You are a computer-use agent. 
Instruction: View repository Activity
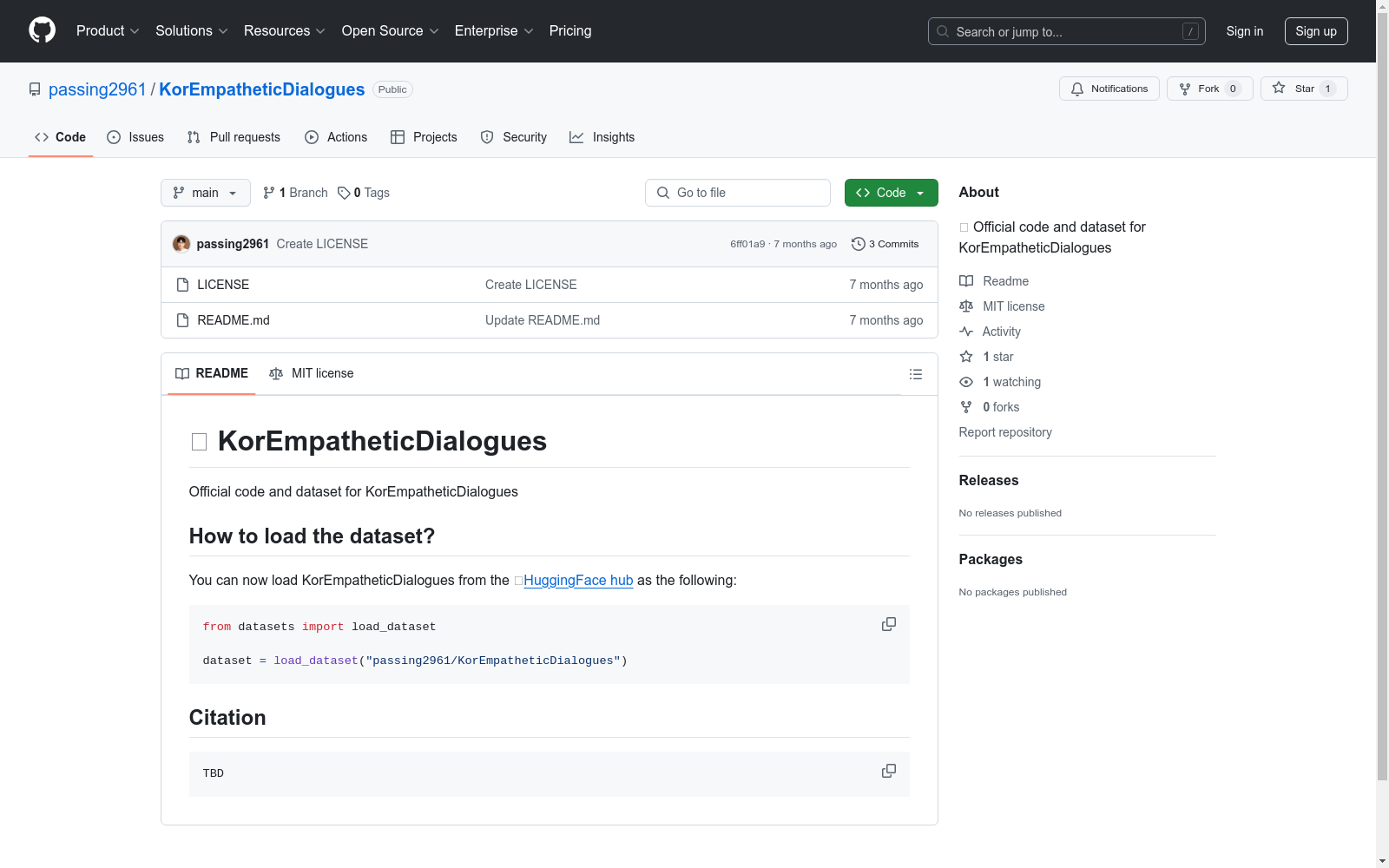990,332
